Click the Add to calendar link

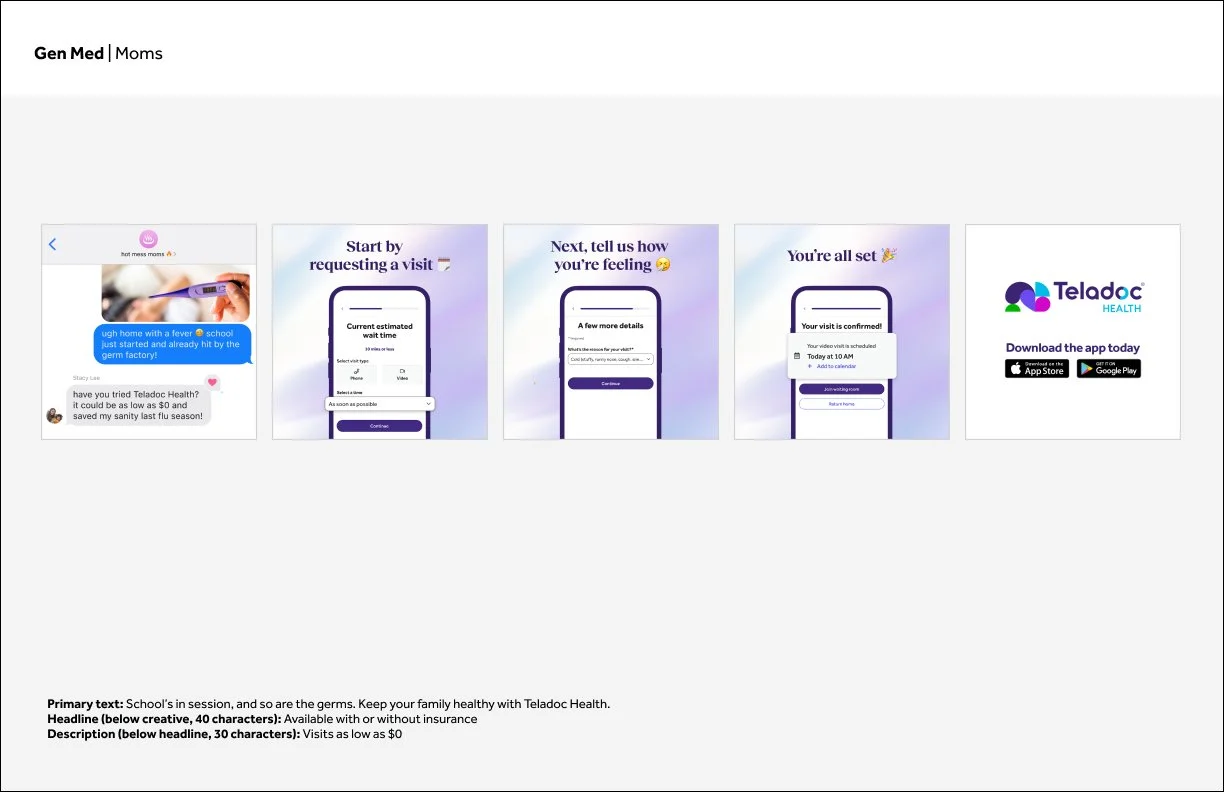point(836,366)
